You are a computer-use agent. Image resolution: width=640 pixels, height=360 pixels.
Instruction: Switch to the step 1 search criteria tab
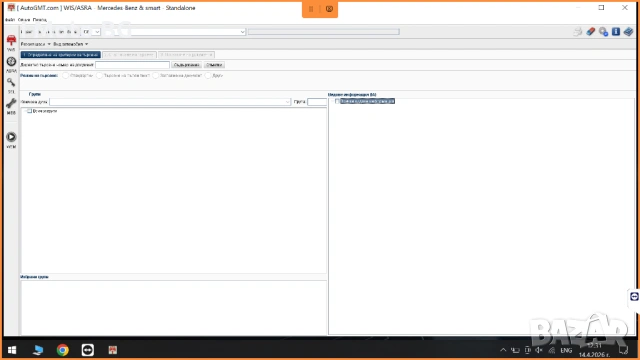pyautogui.click(x=60, y=55)
